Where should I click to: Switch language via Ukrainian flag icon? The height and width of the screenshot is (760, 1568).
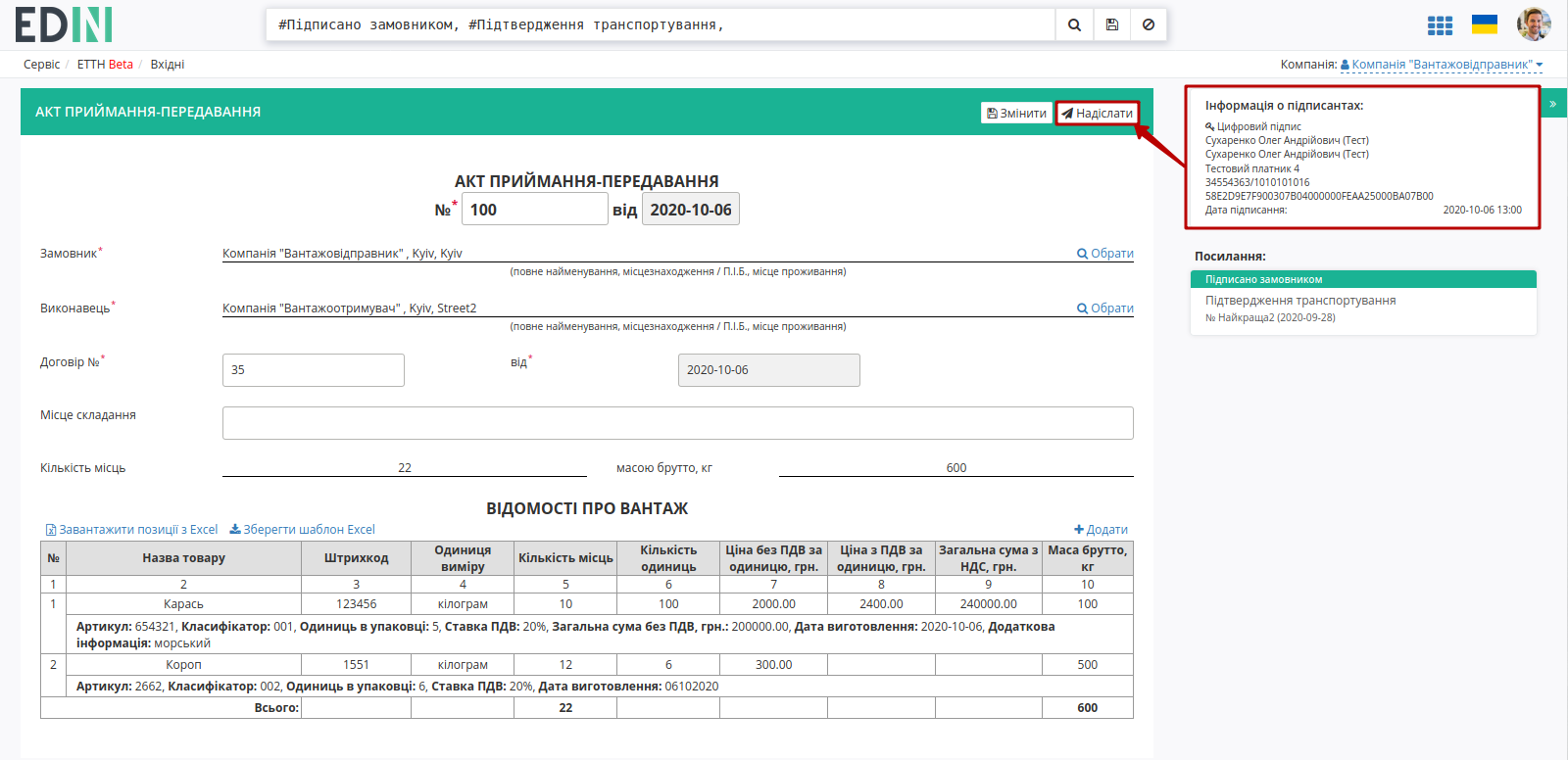pyautogui.click(x=1485, y=24)
